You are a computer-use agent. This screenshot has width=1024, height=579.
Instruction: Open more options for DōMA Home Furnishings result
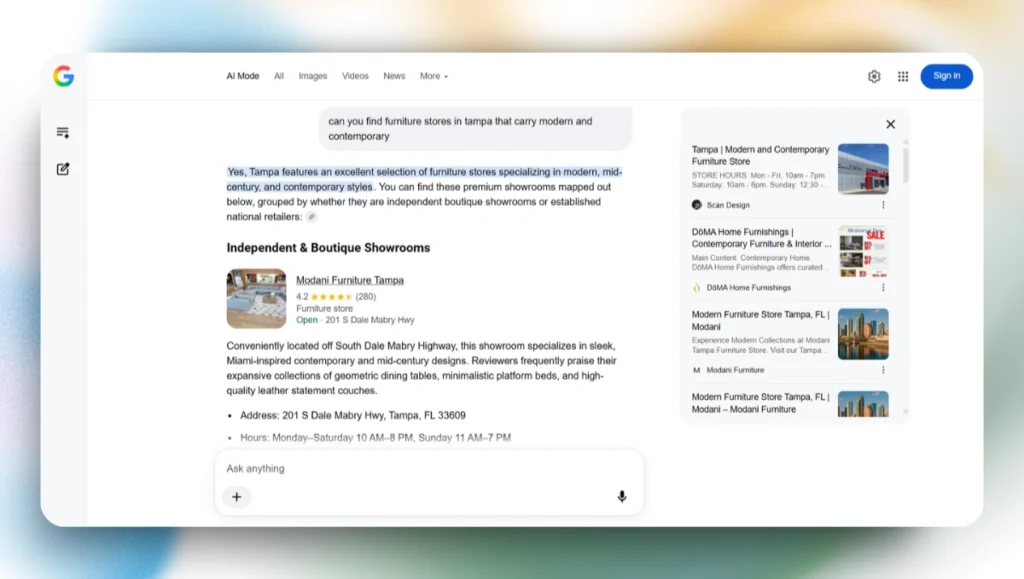883,287
